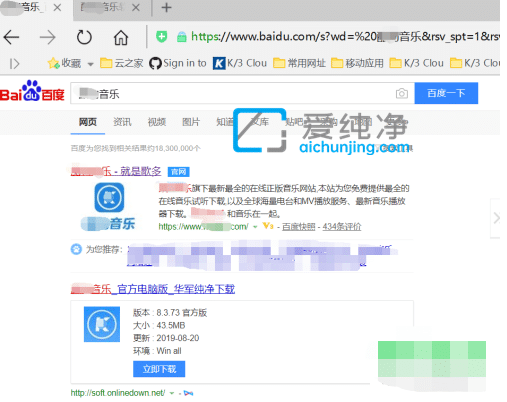Go back using the browser back arrow
The width and height of the screenshot is (507, 402).
(x=11, y=37)
